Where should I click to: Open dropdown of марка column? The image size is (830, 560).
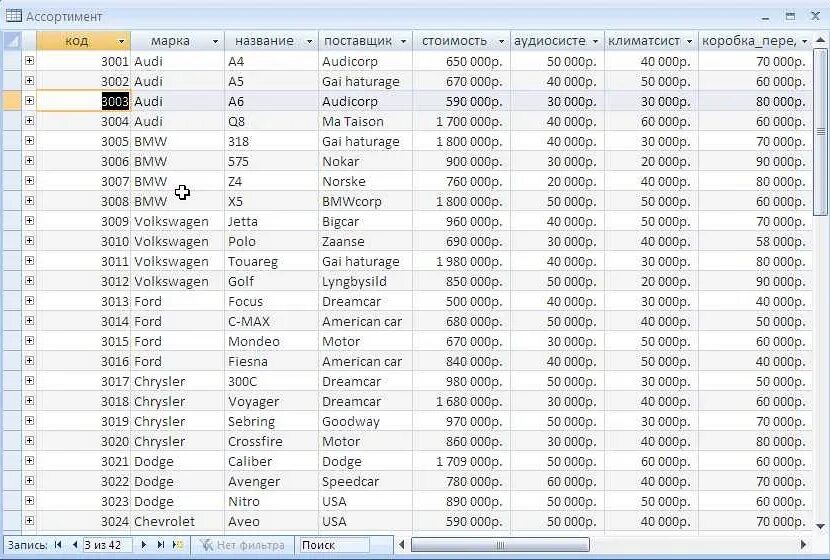pyautogui.click(x=215, y=41)
